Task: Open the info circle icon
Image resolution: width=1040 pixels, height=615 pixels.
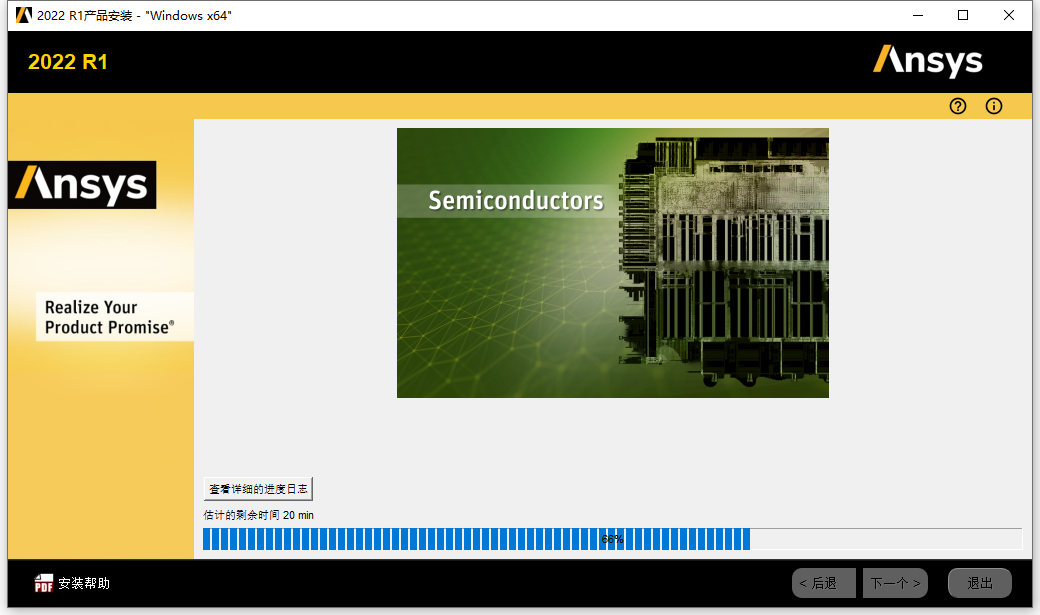Action: [994, 106]
